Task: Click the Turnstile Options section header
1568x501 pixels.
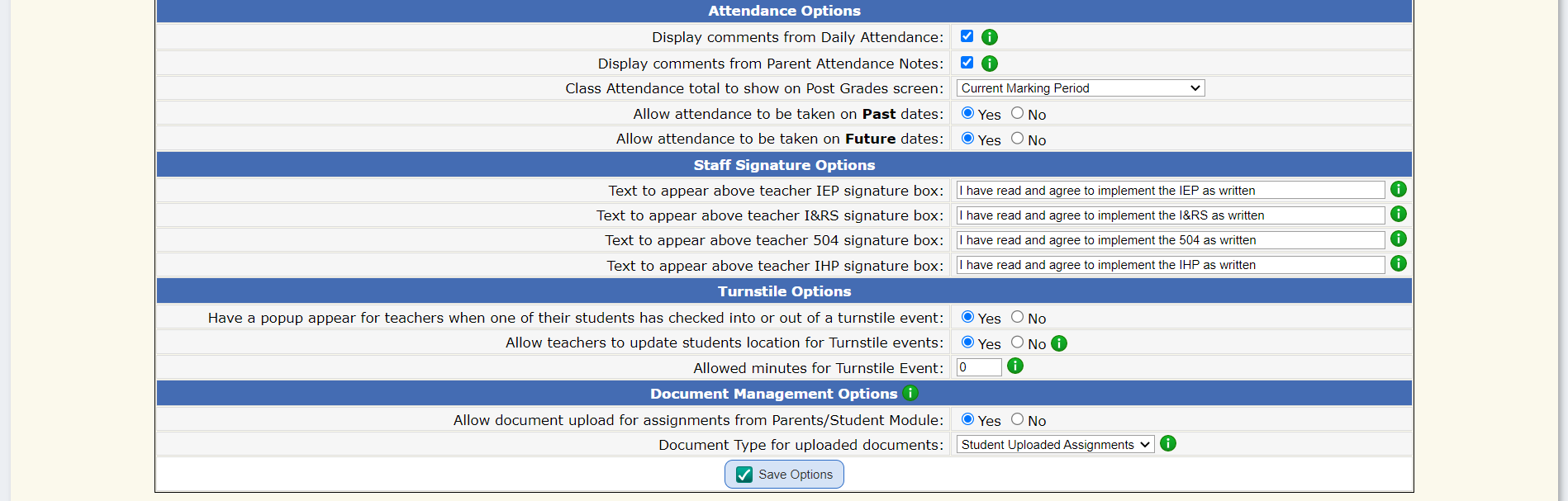Action: point(783,291)
